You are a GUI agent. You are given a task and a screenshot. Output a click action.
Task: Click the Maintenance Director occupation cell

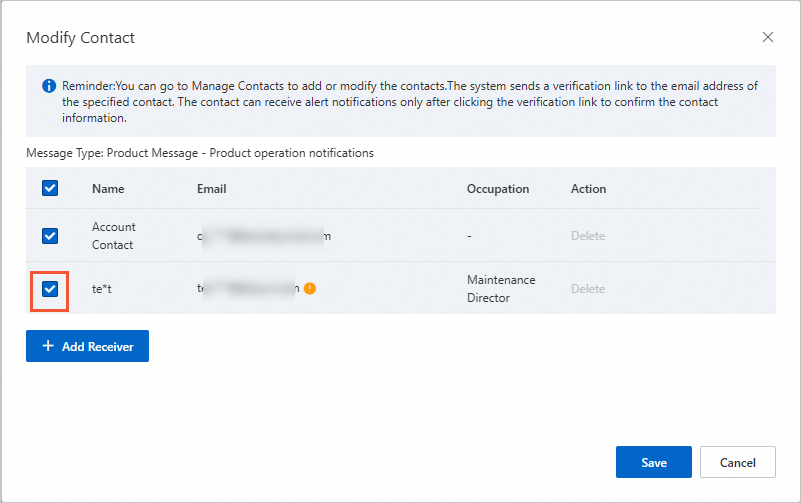point(501,289)
